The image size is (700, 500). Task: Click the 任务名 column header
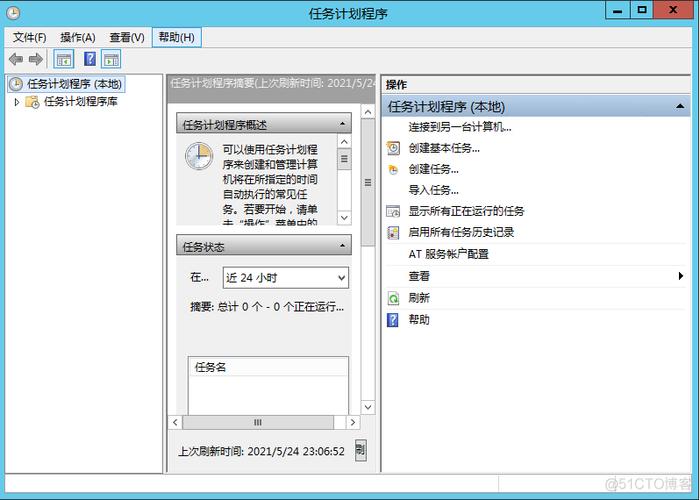click(x=268, y=367)
